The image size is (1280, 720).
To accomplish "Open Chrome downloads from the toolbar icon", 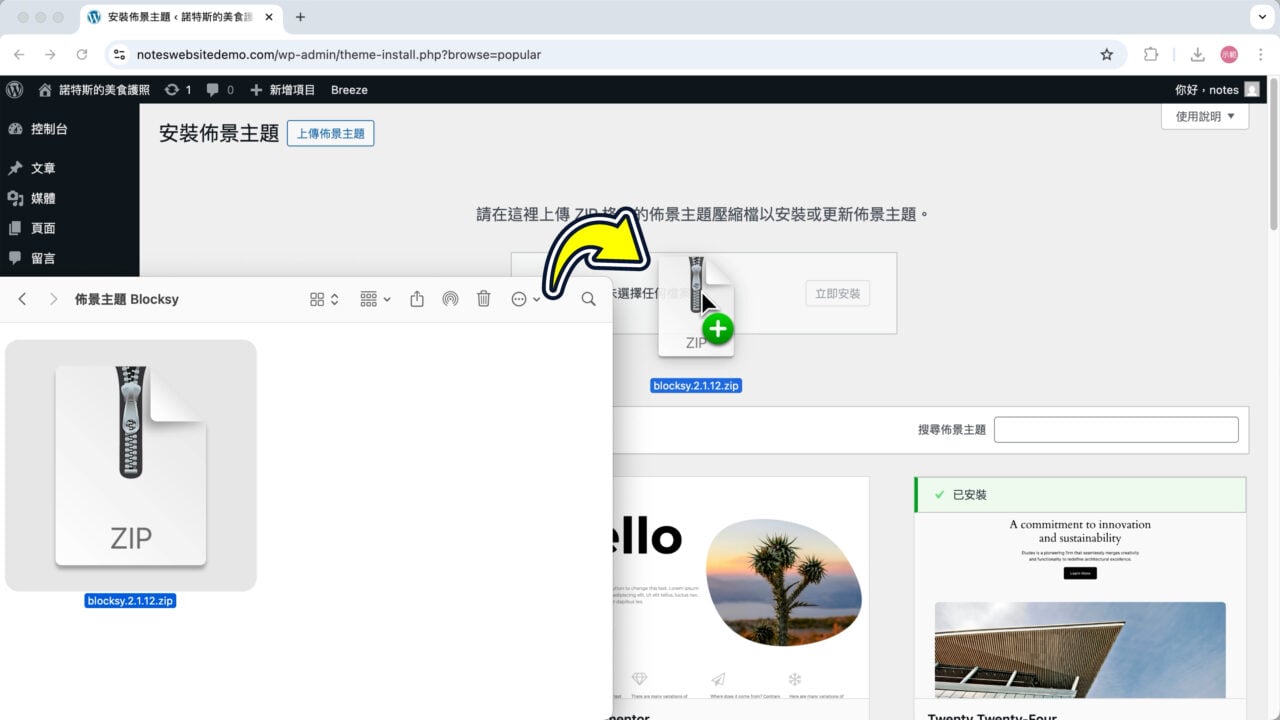I will [x=1196, y=55].
